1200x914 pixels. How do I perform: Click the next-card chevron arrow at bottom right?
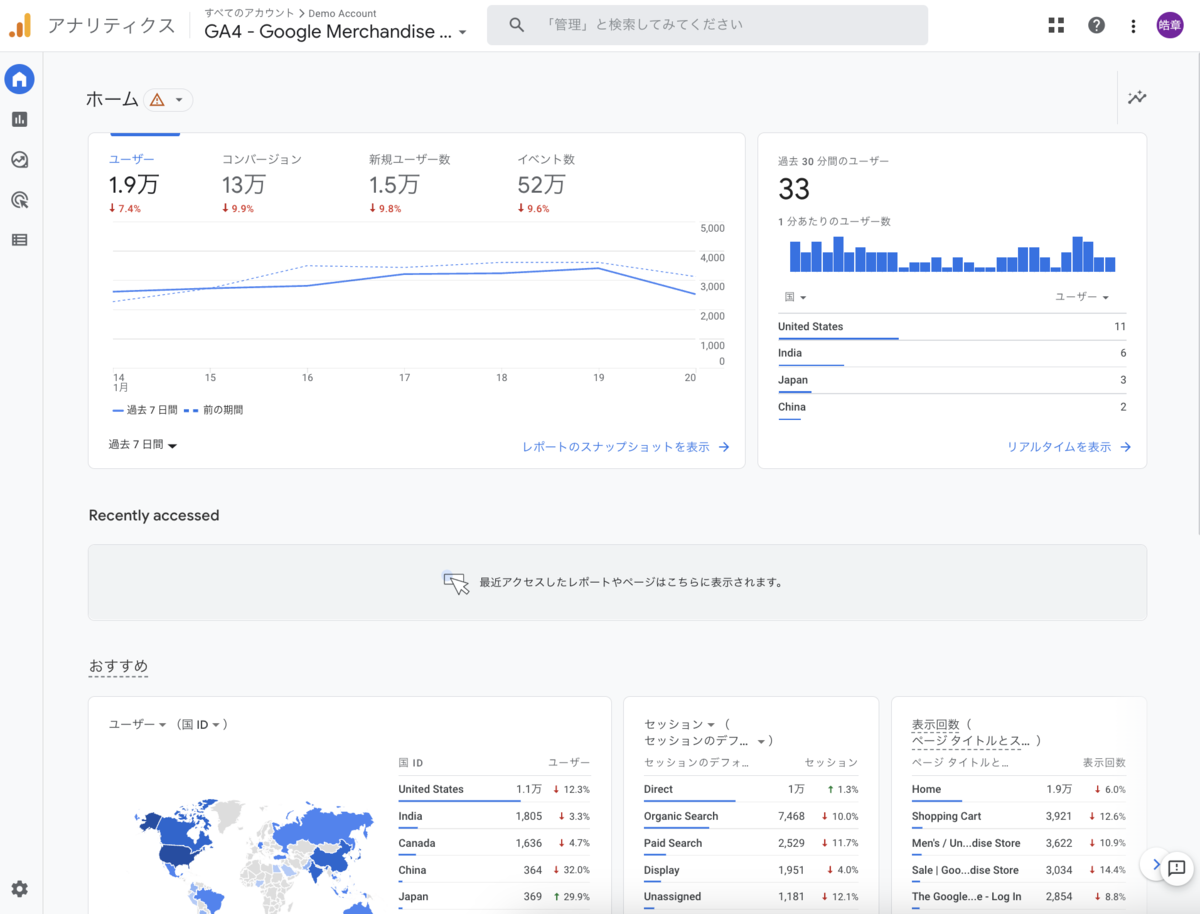pyautogui.click(x=1156, y=865)
